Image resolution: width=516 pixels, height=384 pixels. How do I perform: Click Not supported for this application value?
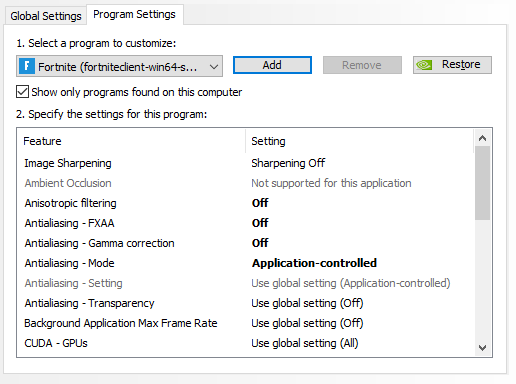(x=331, y=183)
